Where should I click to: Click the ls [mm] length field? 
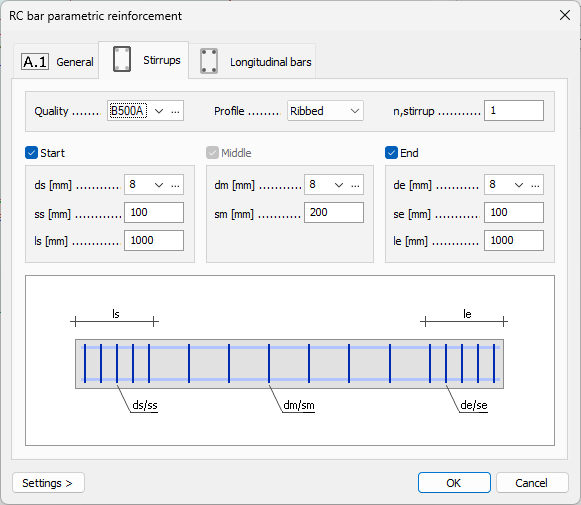[x=154, y=240]
